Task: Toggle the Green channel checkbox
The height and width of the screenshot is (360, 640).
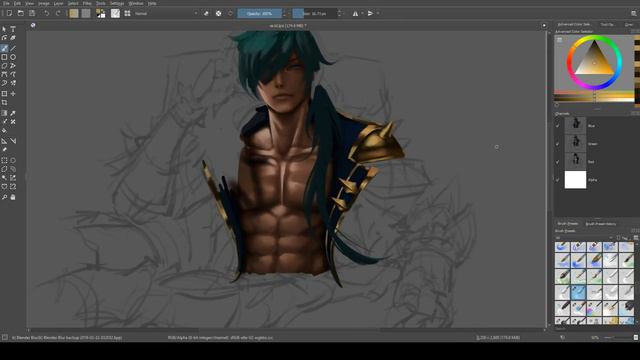Action: point(558,144)
